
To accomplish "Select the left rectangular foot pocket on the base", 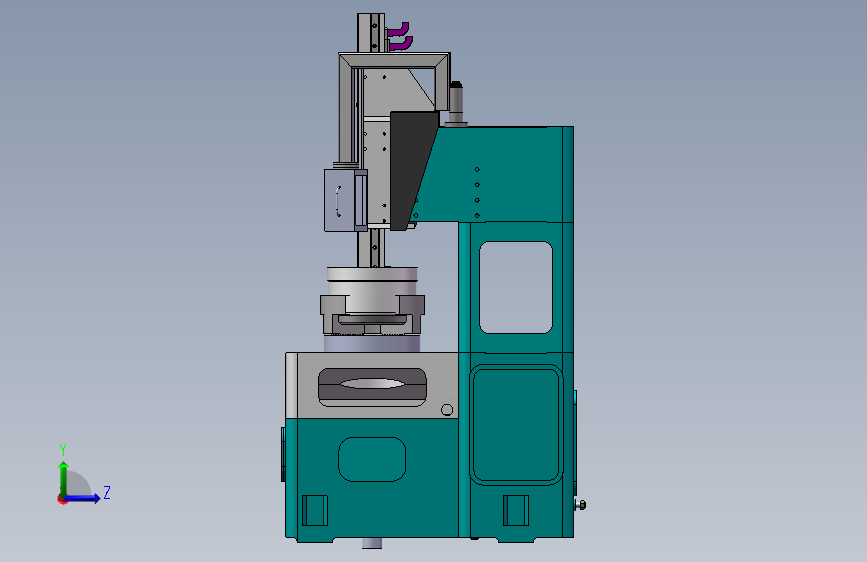I will 315,511.
